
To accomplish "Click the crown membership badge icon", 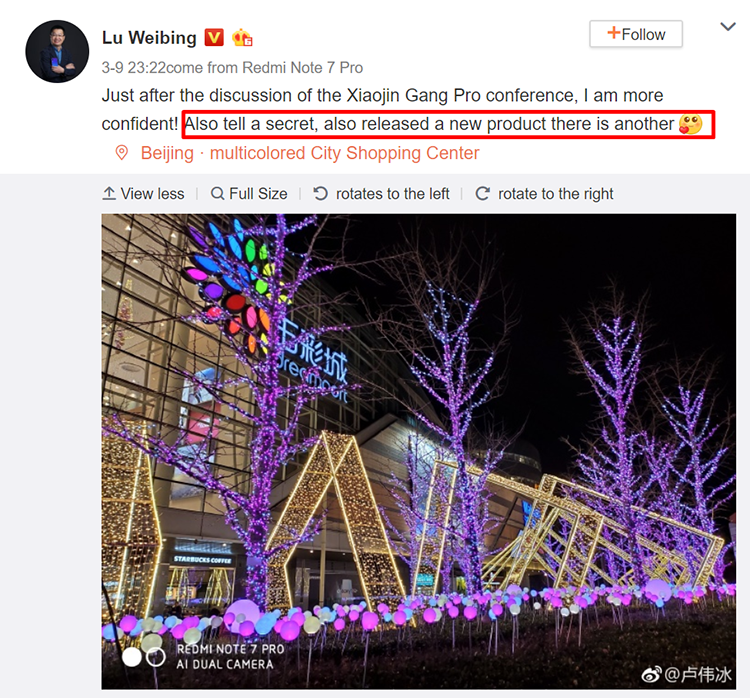I will click(x=242, y=37).
